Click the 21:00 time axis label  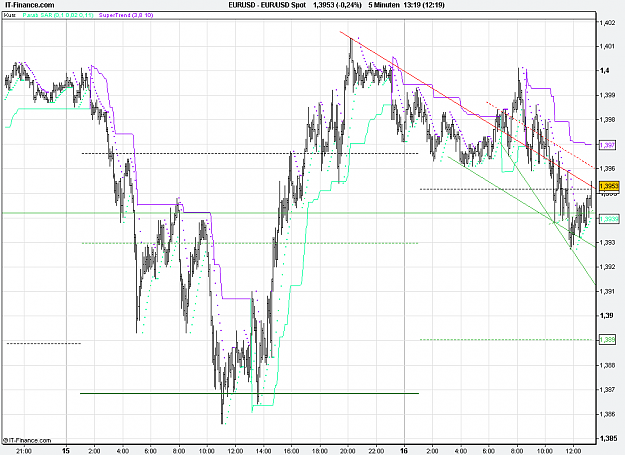[24, 451]
